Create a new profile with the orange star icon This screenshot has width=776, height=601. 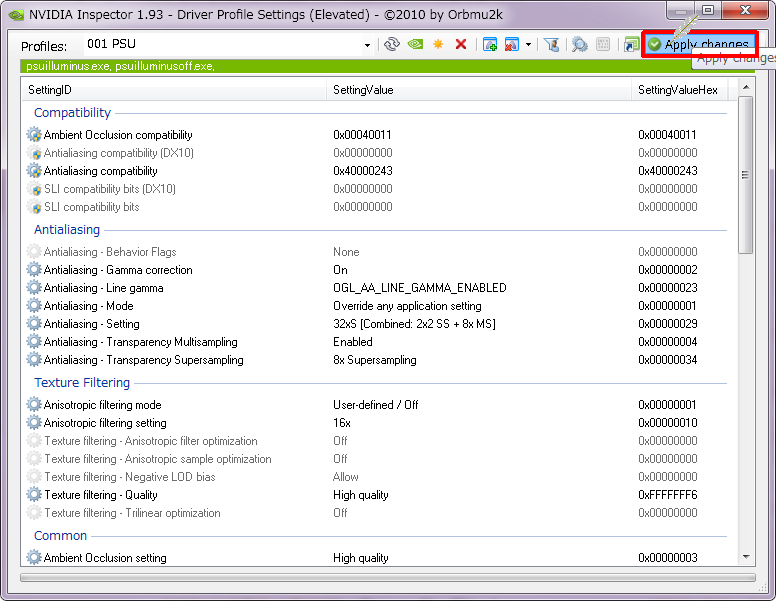pyautogui.click(x=438, y=45)
